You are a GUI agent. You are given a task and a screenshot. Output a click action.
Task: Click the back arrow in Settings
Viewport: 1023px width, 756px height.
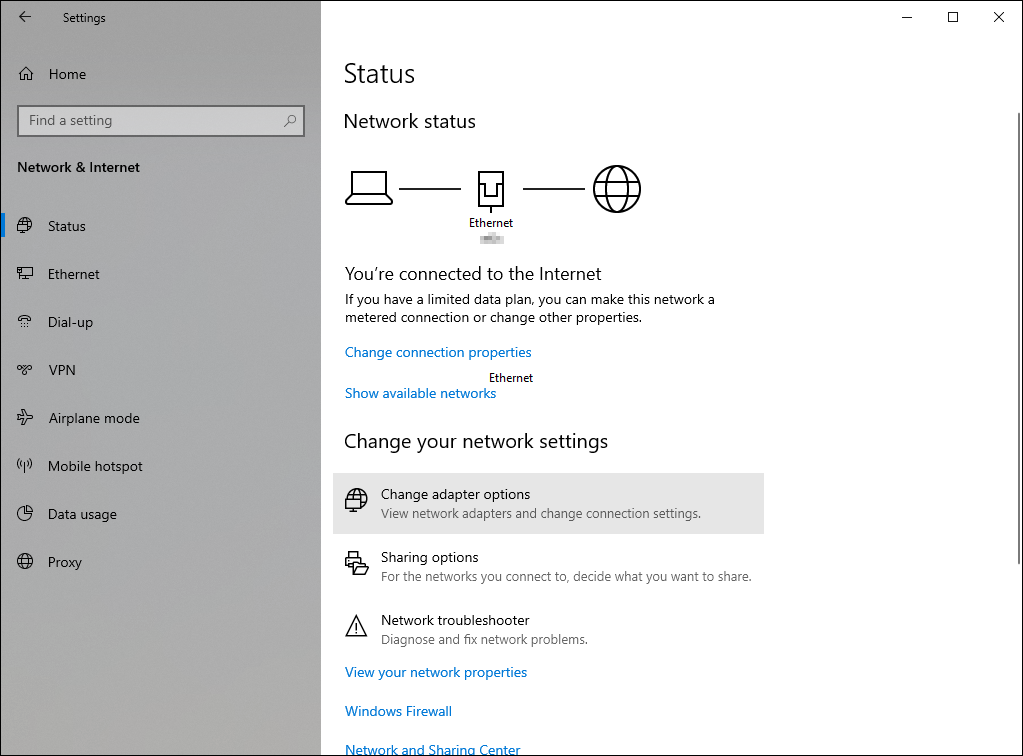point(25,17)
